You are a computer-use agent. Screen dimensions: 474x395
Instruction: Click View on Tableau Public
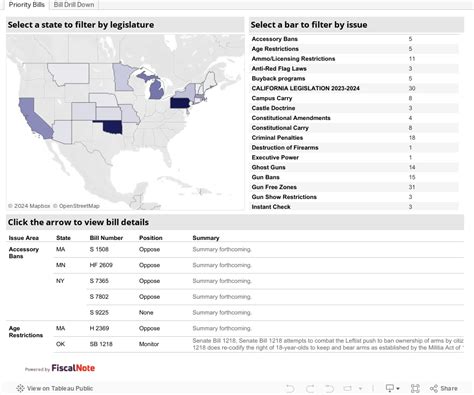click(x=60, y=388)
